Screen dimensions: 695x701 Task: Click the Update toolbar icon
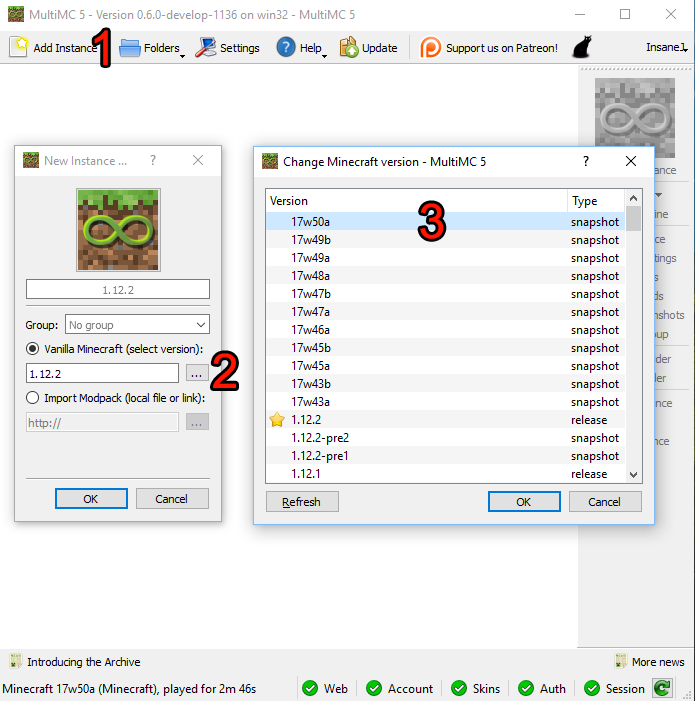click(x=368, y=48)
